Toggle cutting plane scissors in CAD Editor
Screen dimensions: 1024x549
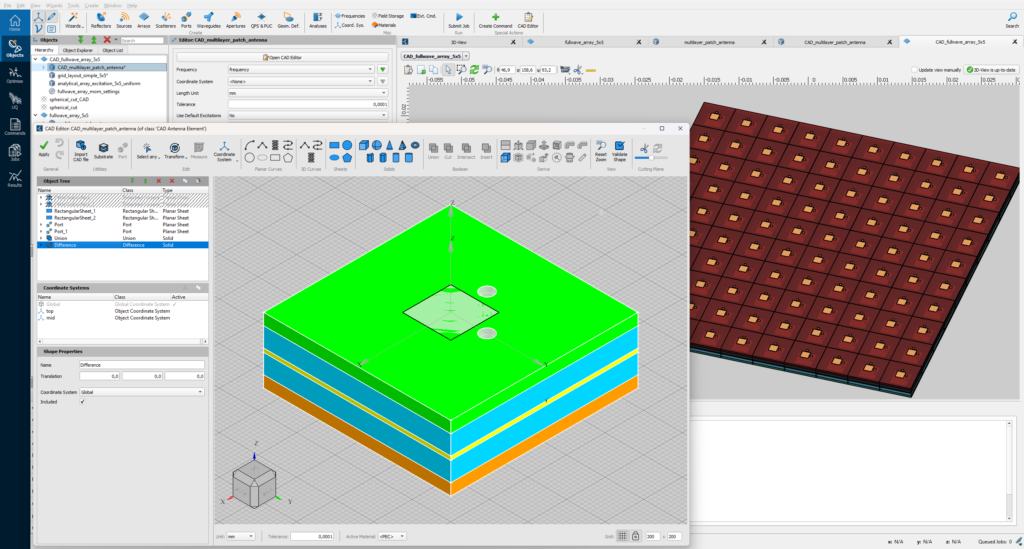click(643, 148)
